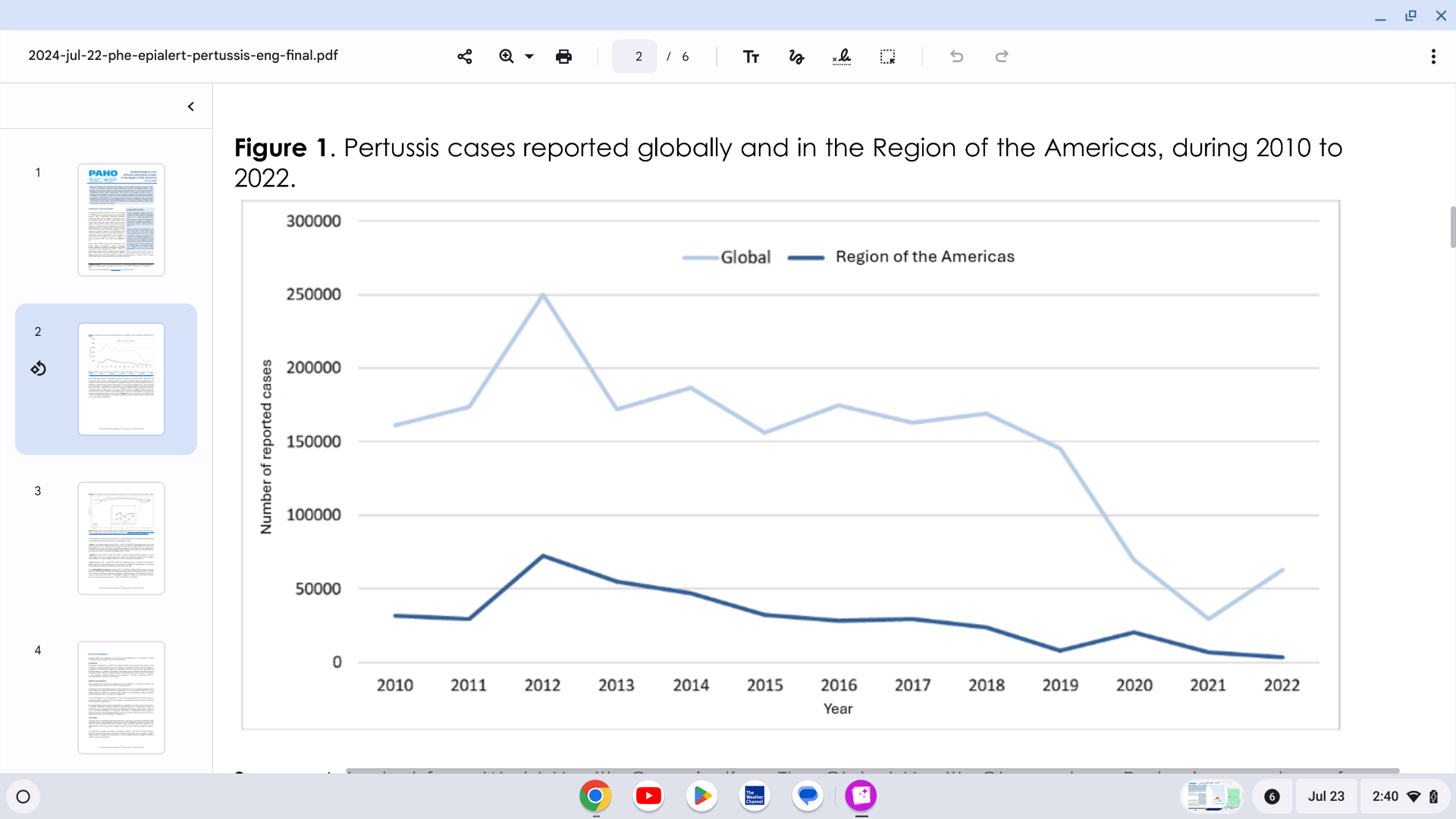Open YouTube from the shelf
Viewport: 1456px width, 819px height.
[x=648, y=795]
